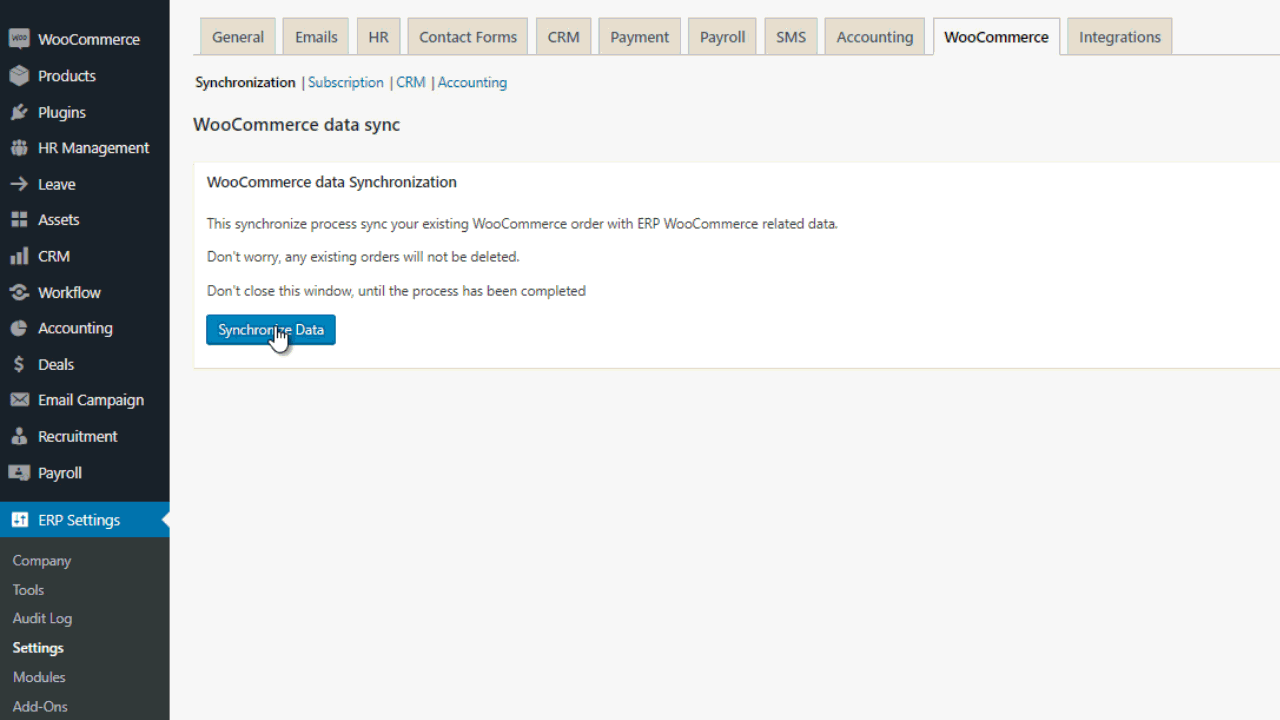Open Settings submenu under ERP Settings
Image resolution: width=1280 pixels, height=720 pixels.
(x=38, y=648)
